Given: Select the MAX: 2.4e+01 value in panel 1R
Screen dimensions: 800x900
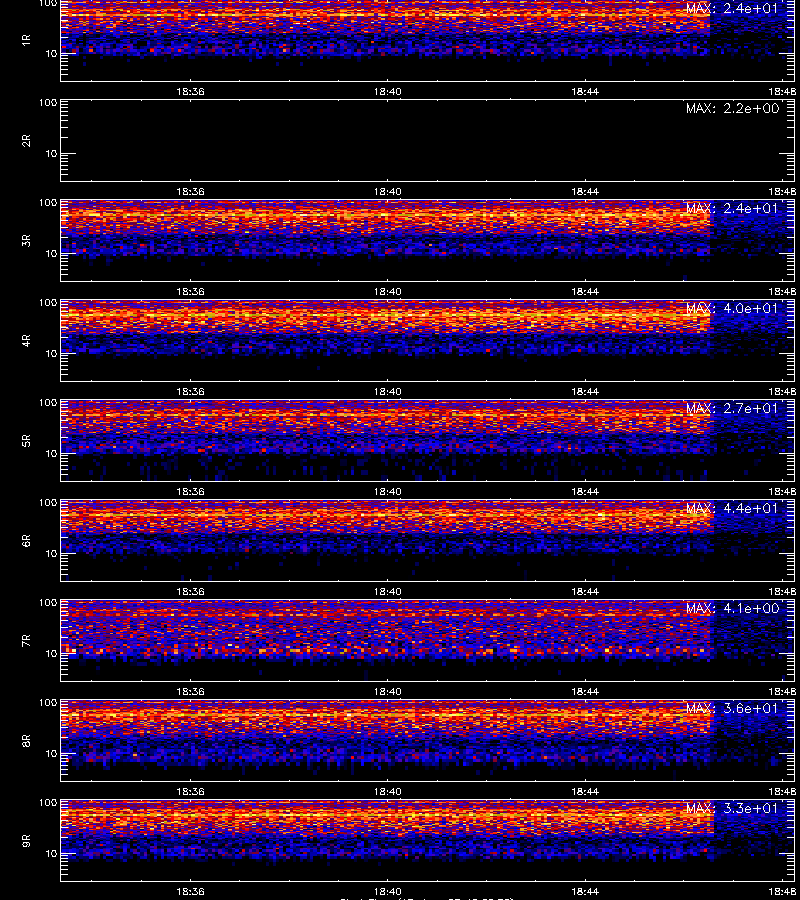Looking at the screenshot, I should click(x=732, y=9).
